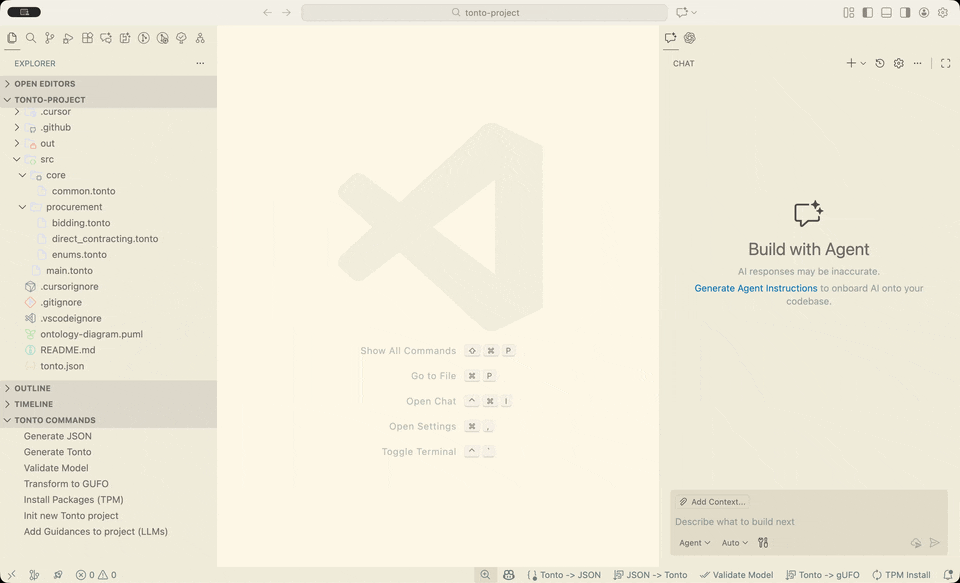The width and height of the screenshot is (960, 583).
Task: Switch to the OPEN EDITORS section
Action: tap(45, 84)
